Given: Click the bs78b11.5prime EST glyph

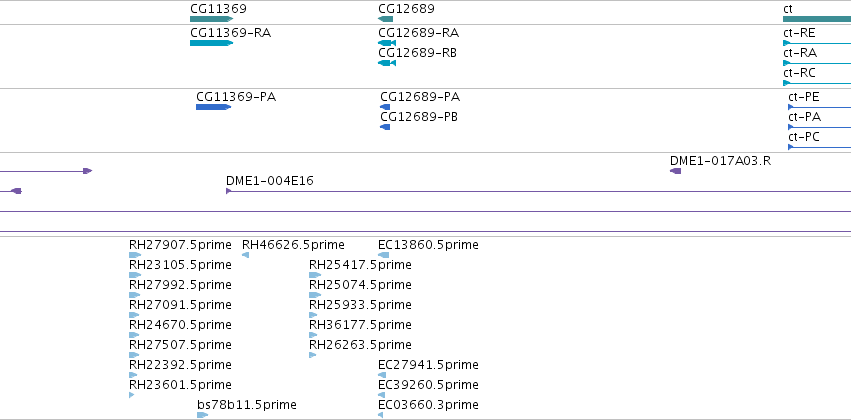Looking at the screenshot, I should click(202, 415).
